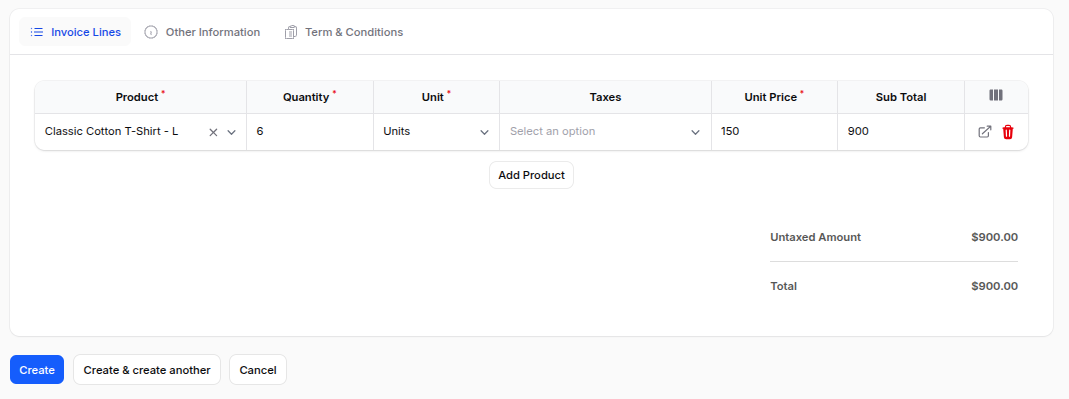Switch to the Other Information tab

(202, 32)
